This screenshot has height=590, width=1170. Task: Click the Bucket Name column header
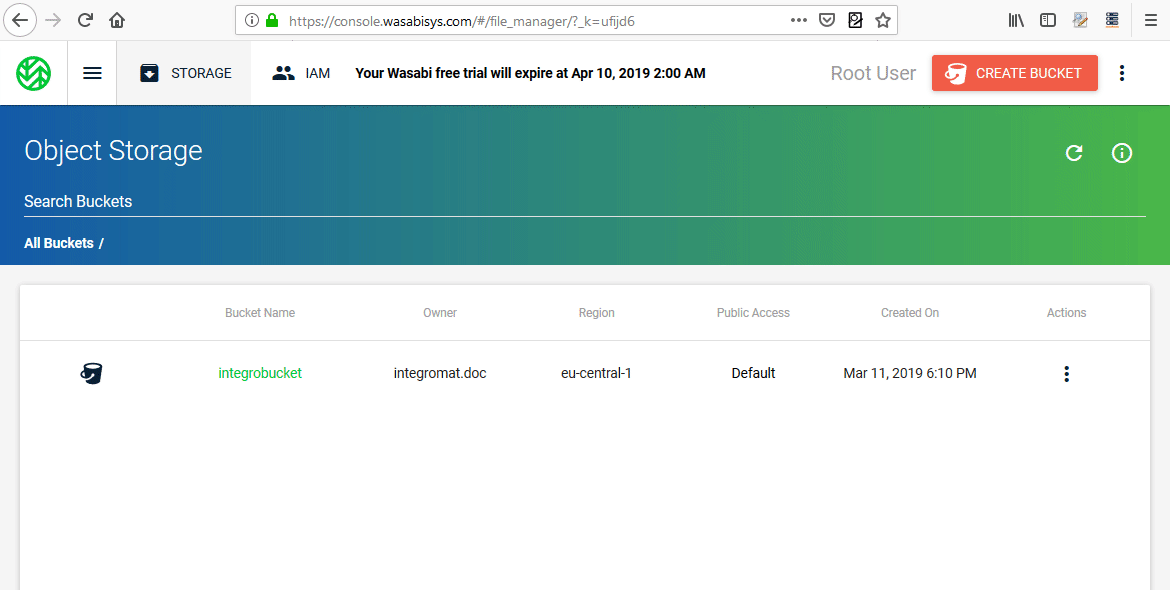[x=260, y=313]
